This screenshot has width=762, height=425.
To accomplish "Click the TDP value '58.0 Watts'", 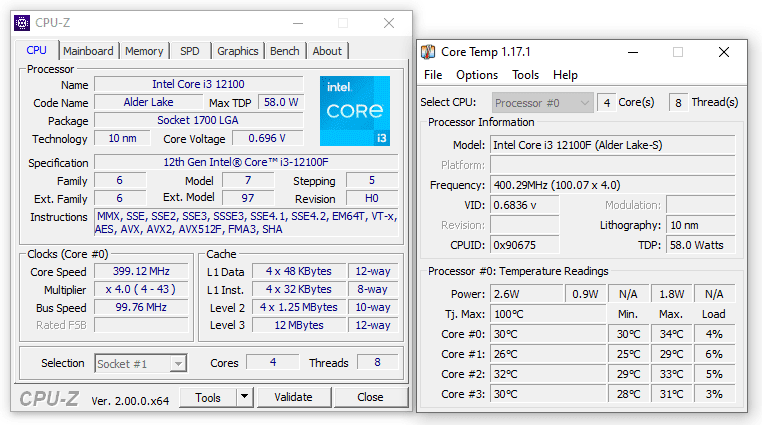I will tap(701, 245).
